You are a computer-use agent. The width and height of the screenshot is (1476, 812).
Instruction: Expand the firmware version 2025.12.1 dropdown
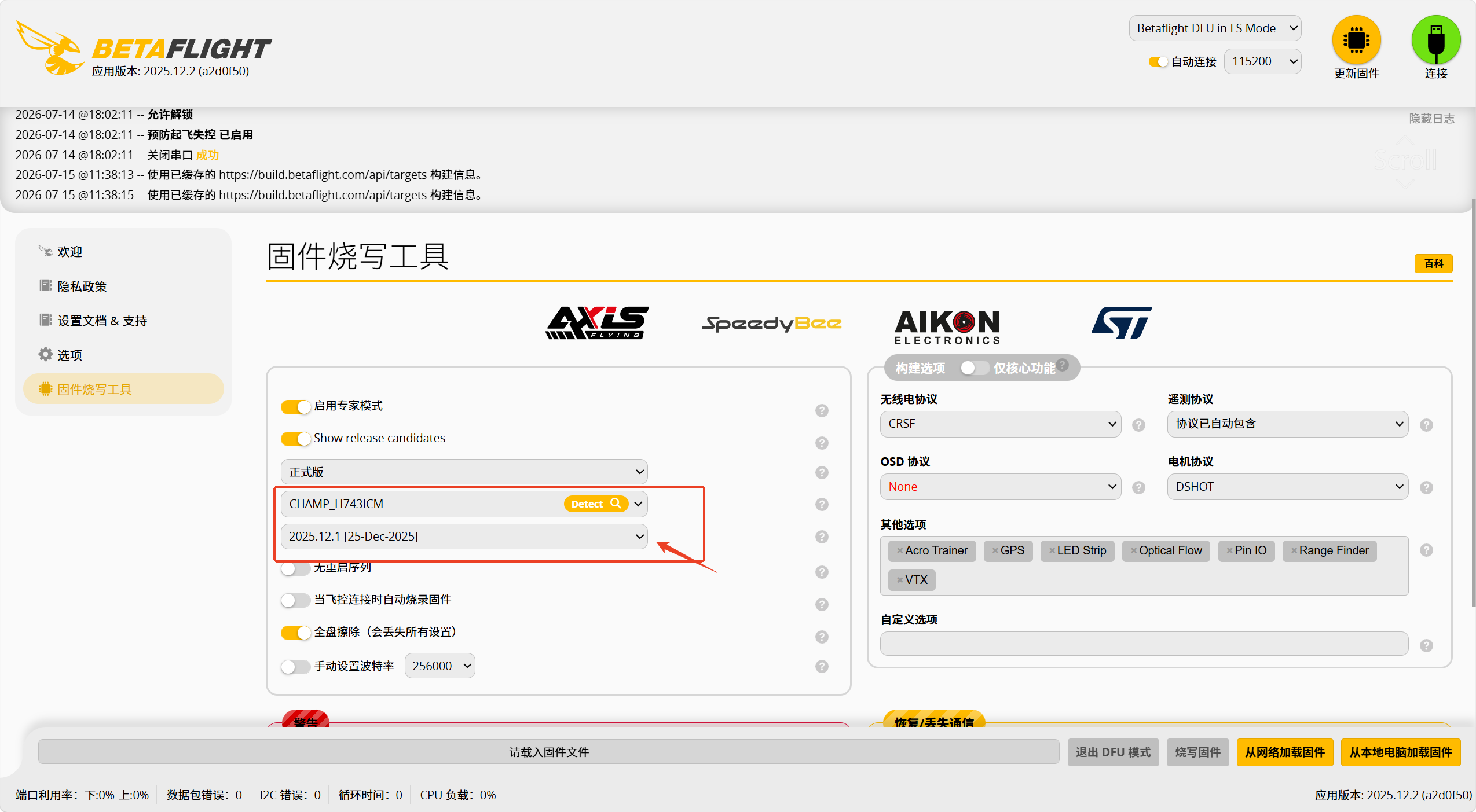tap(464, 537)
